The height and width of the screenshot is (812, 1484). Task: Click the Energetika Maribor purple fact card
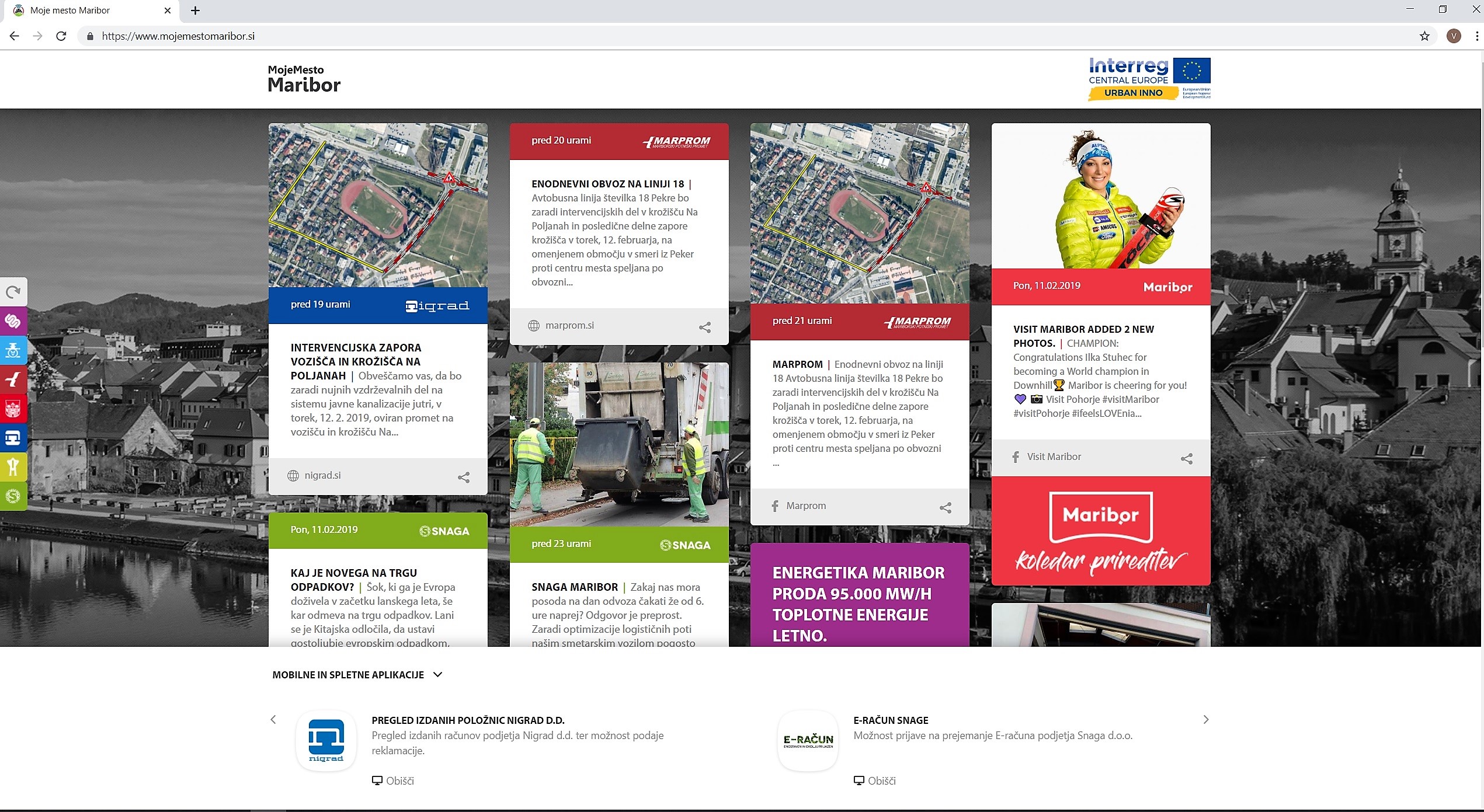(859, 595)
